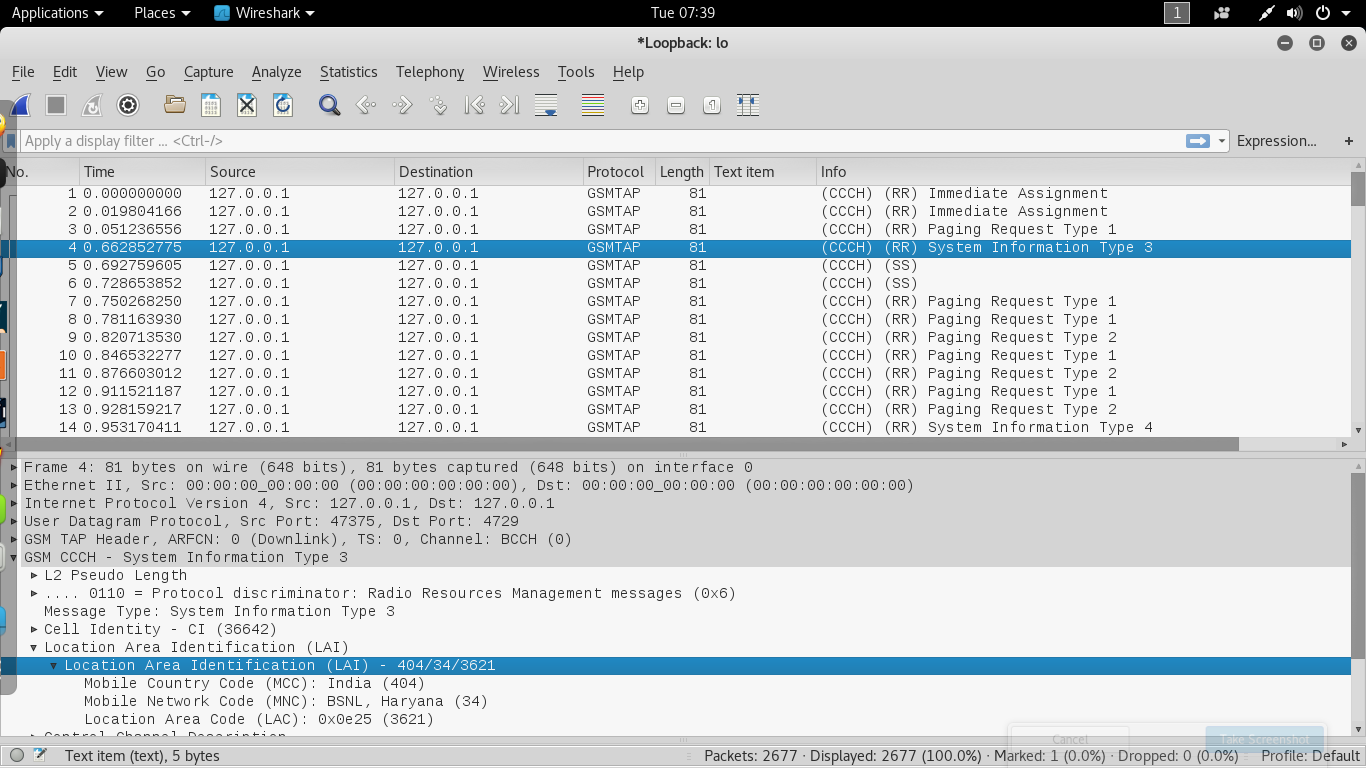Open the Telephony menu

429,72
